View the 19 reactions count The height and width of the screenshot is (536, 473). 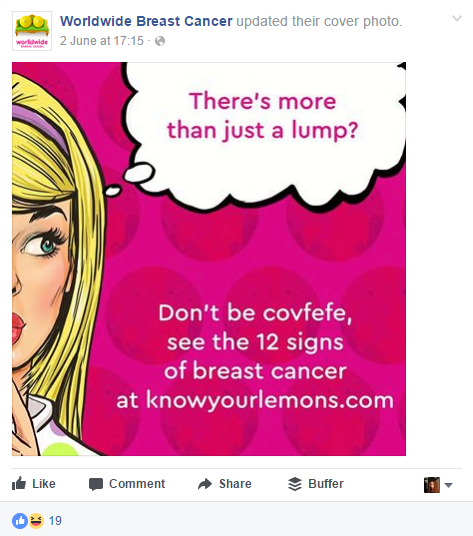[x=55, y=521]
